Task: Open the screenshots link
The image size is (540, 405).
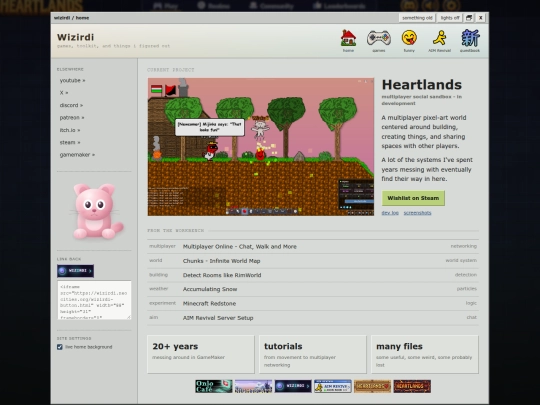Action: click(x=417, y=213)
